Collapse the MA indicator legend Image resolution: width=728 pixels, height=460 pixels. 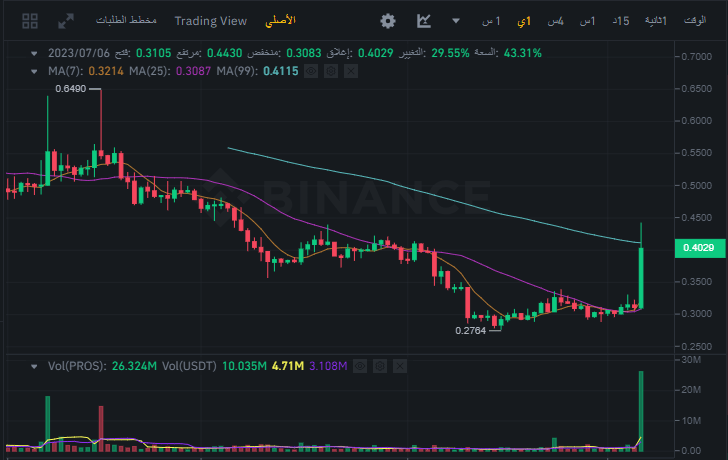coord(35,71)
